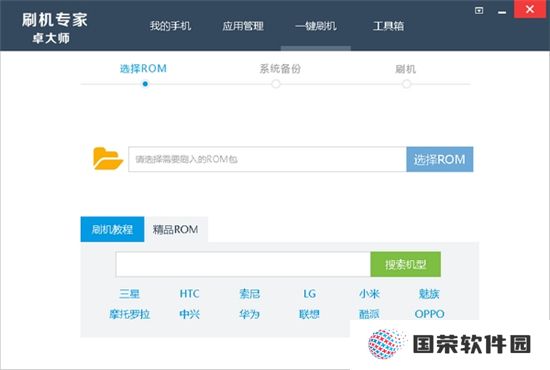Click the green 搜索机型 button
This screenshot has width=550, height=370.
pyautogui.click(x=405, y=264)
